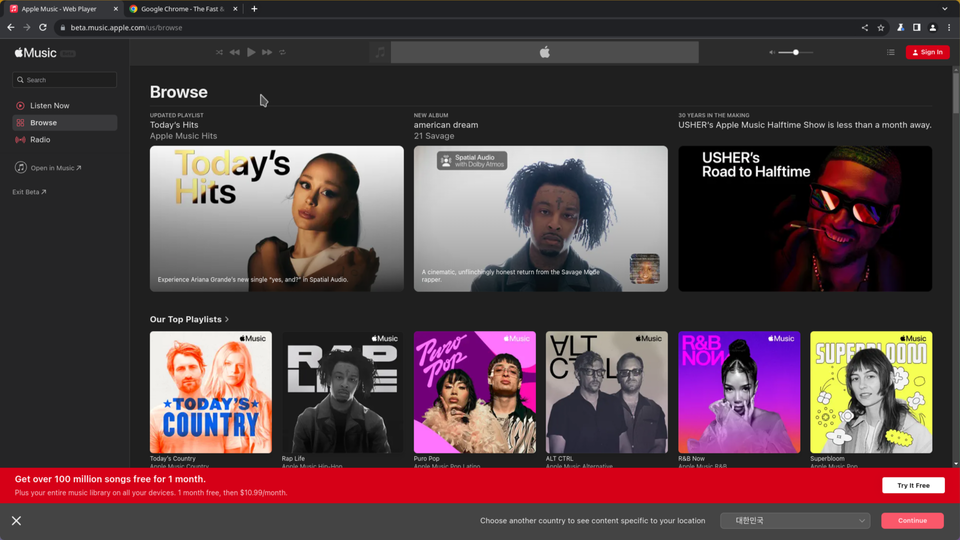Screen dimensions: 960x540
Task: Click Apple Music Hits subtitle link
Action: coord(183,136)
